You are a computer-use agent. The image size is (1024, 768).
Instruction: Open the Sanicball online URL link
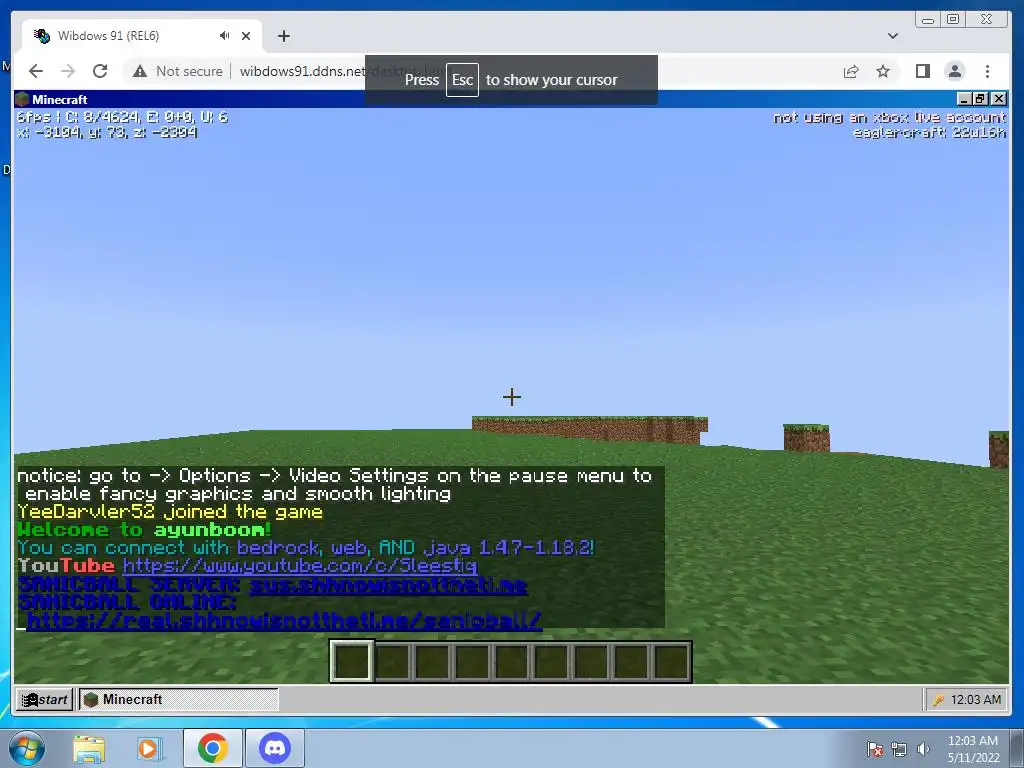tap(284, 620)
